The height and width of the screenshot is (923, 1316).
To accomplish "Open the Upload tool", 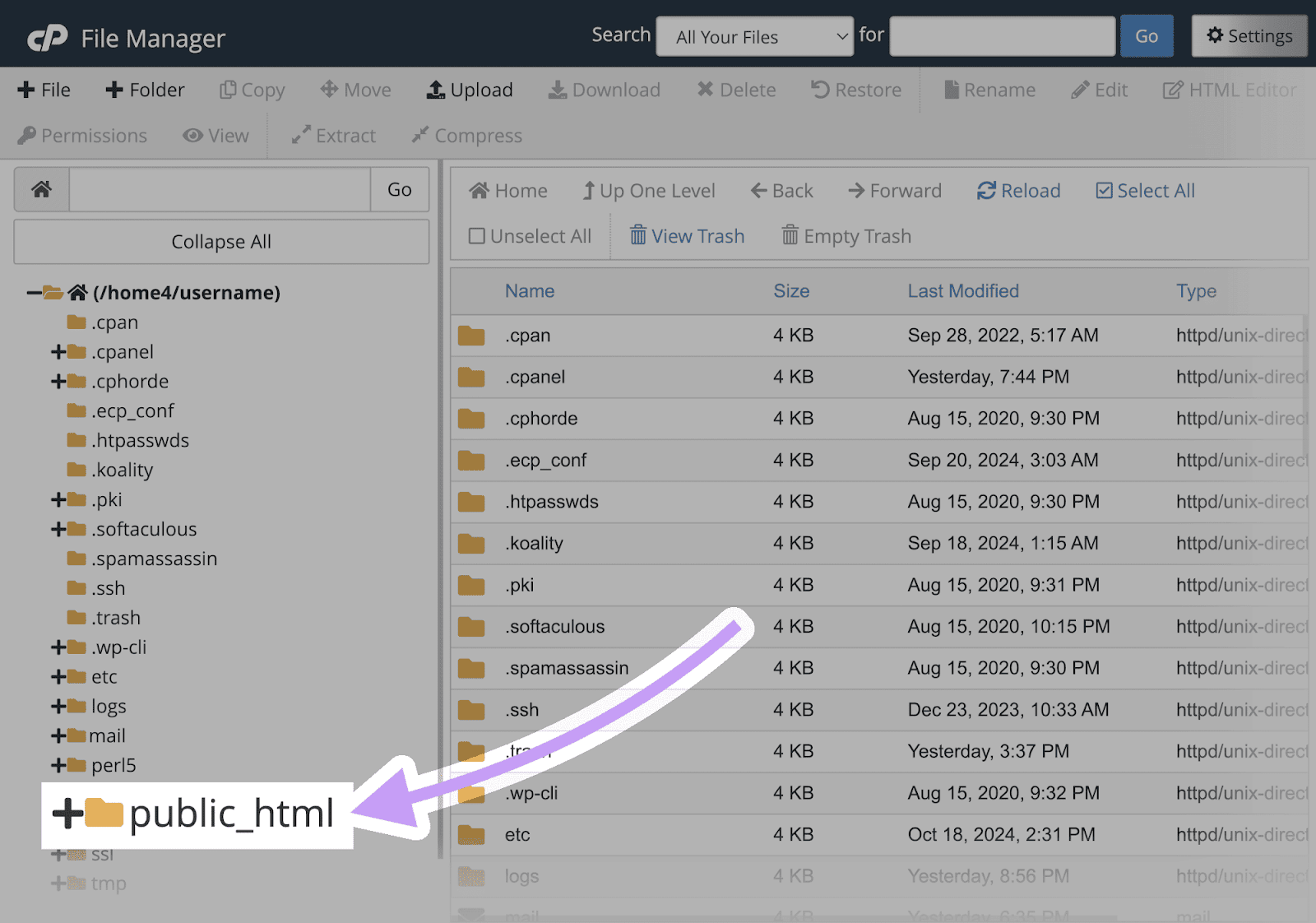I will click(x=469, y=90).
